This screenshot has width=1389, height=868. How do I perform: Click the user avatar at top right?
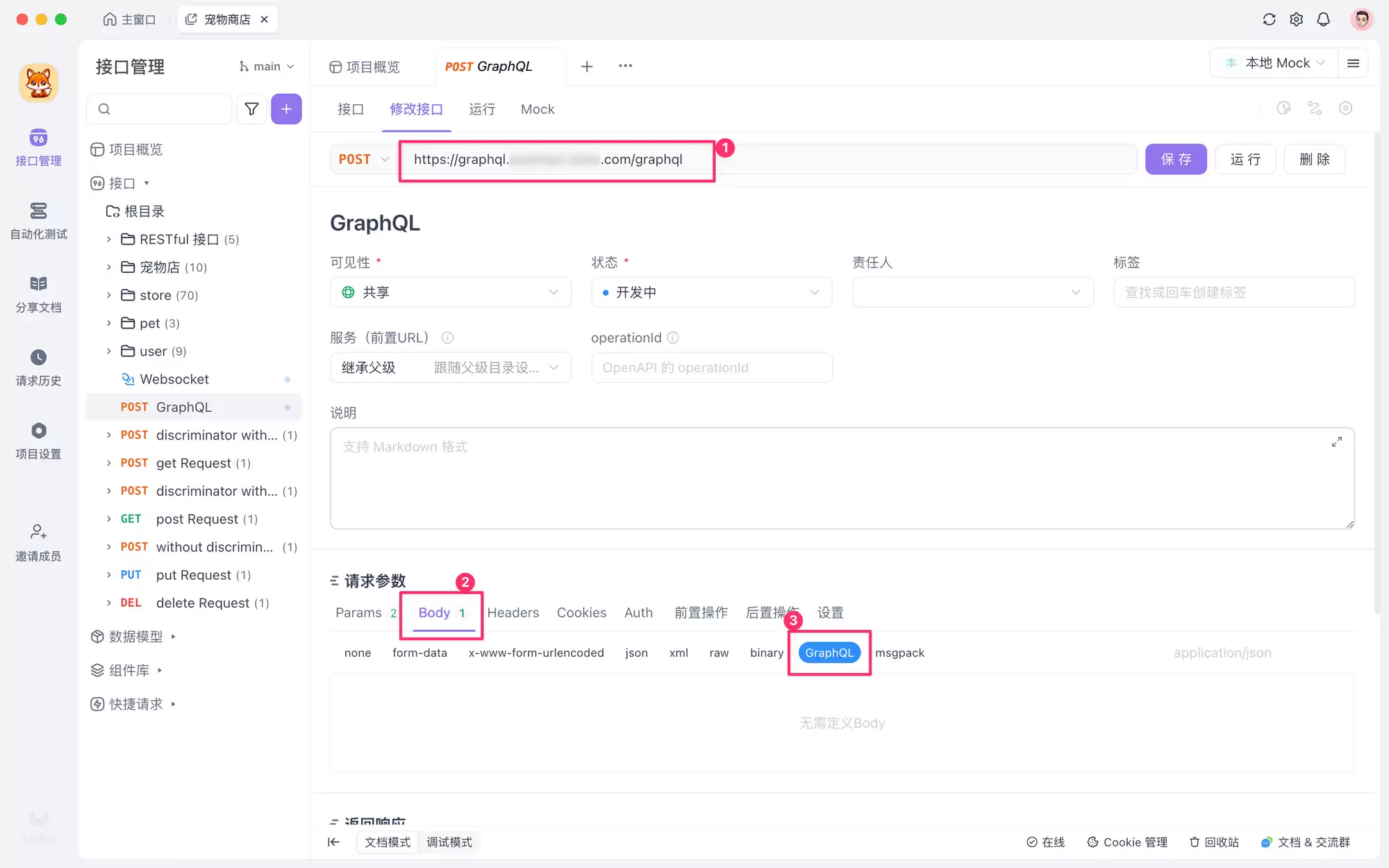click(1361, 19)
